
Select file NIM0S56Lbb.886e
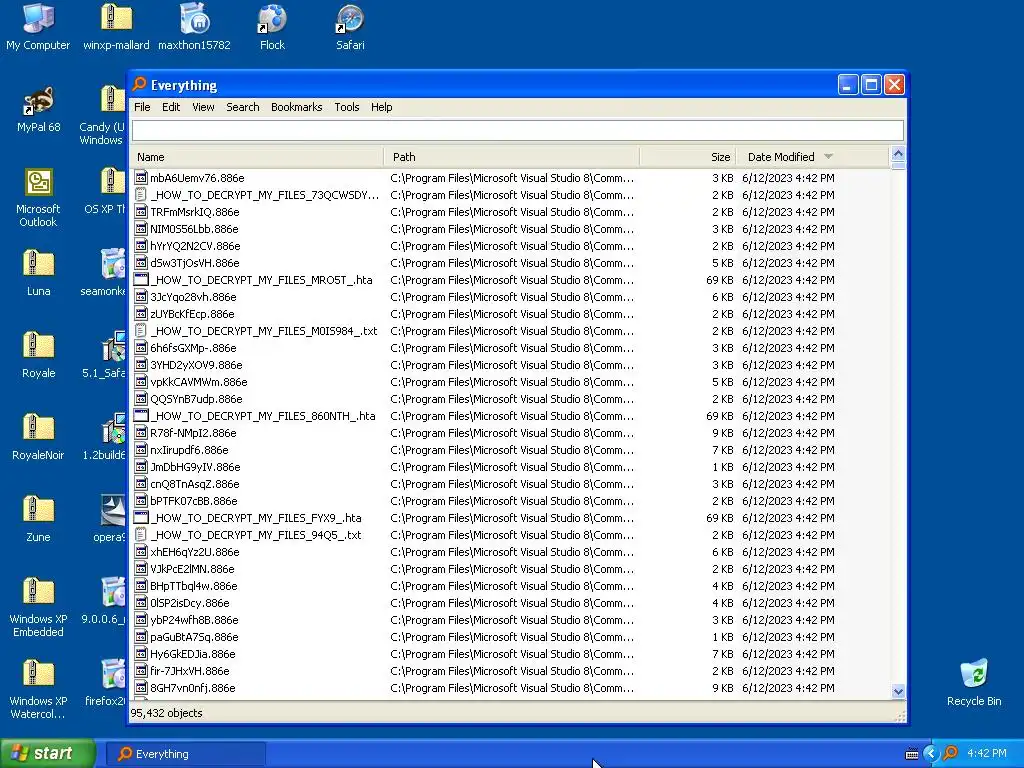tap(194, 229)
